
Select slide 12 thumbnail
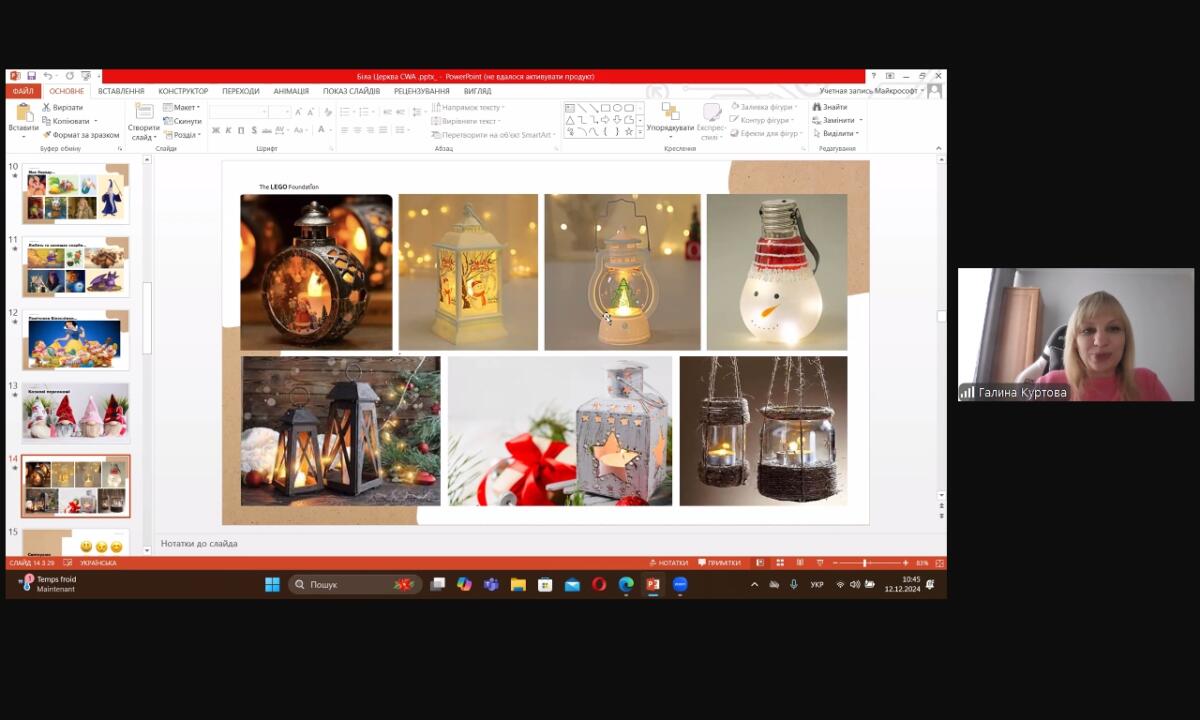tap(76, 340)
